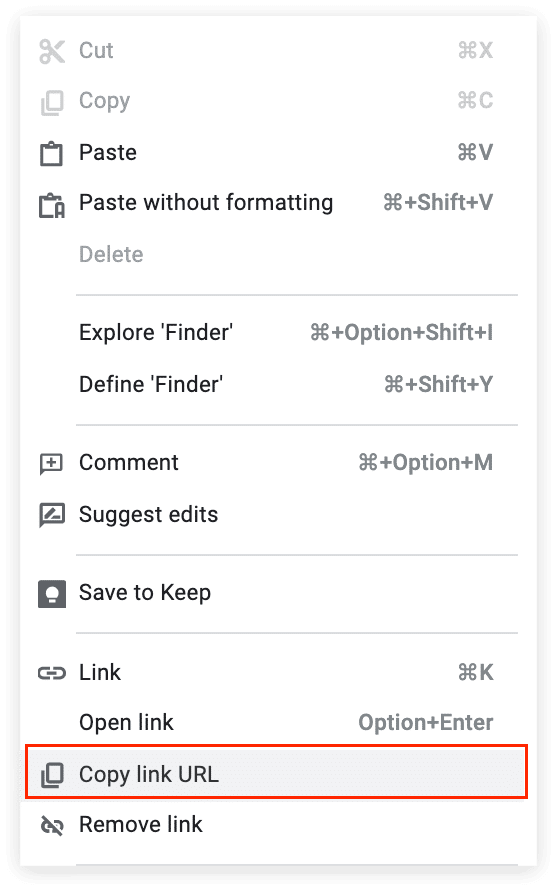557x890 pixels.
Task: Choose highlighted Copy link URL item
Action: point(277,773)
